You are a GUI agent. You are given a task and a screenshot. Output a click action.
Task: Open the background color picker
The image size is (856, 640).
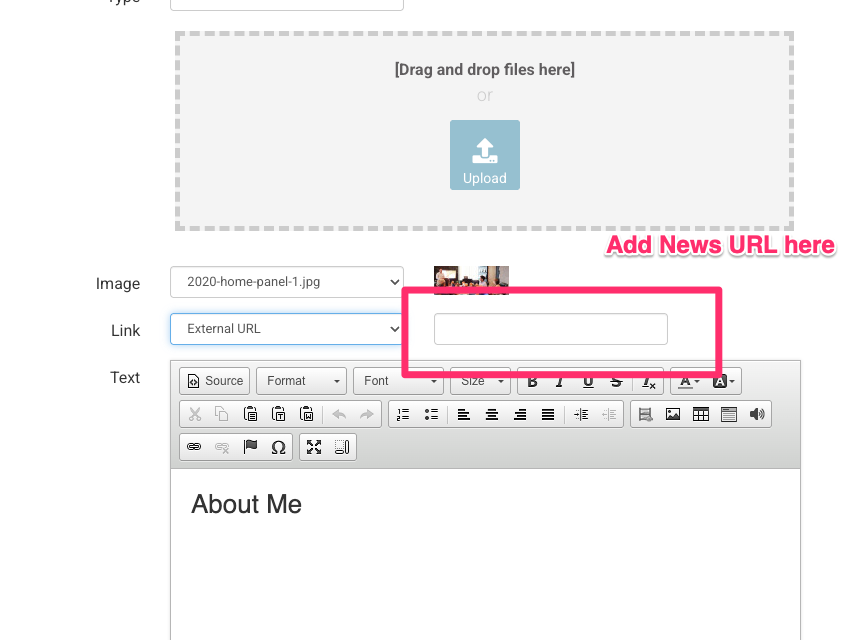pos(724,381)
